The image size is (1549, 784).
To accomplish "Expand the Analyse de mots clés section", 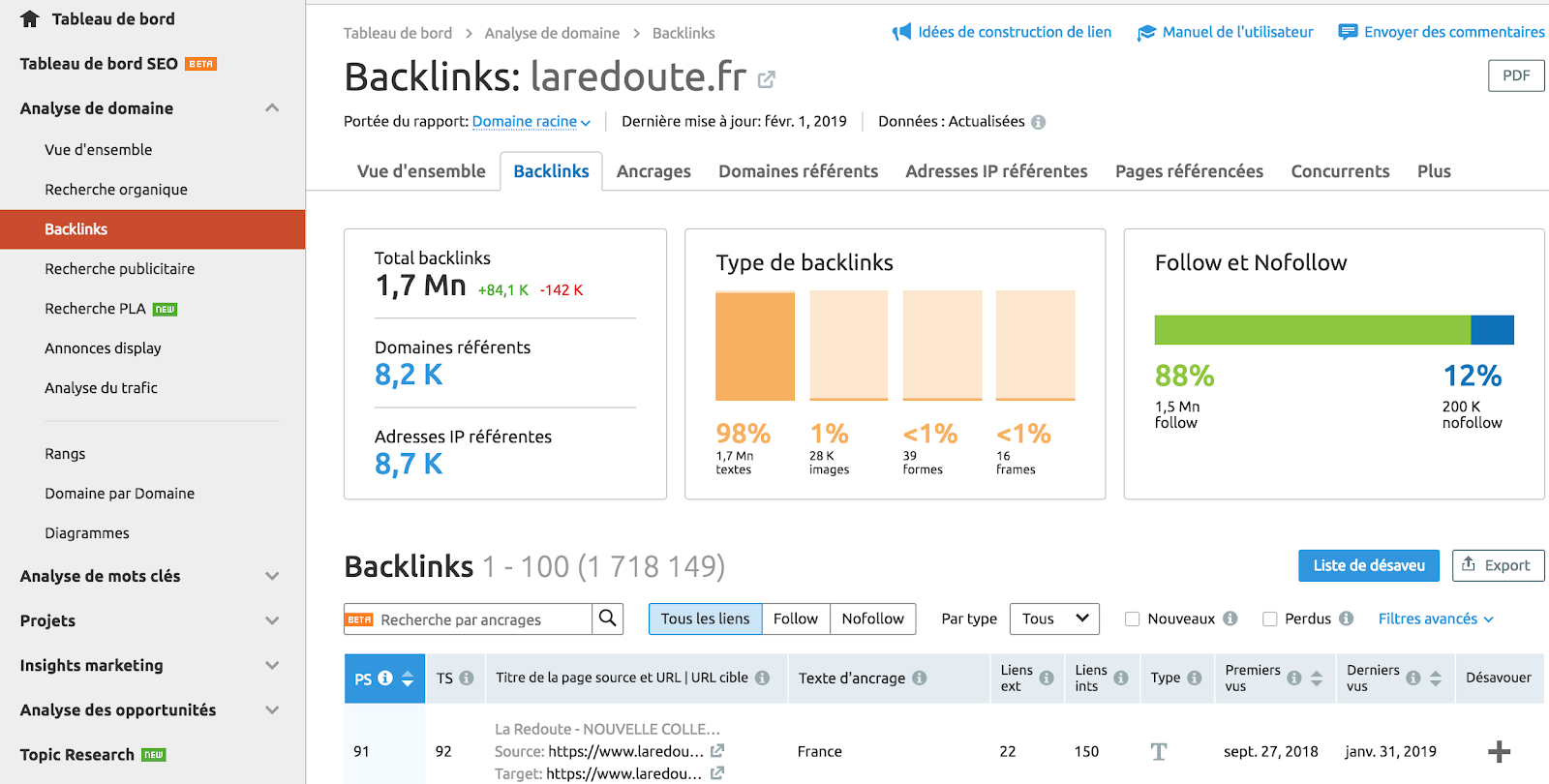I will [x=272, y=576].
